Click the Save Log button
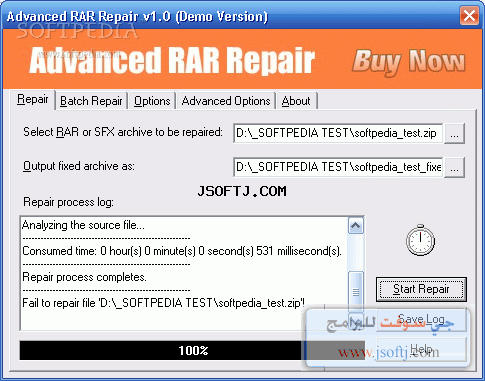Image resolution: width=485 pixels, height=381 pixels. (x=421, y=319)
